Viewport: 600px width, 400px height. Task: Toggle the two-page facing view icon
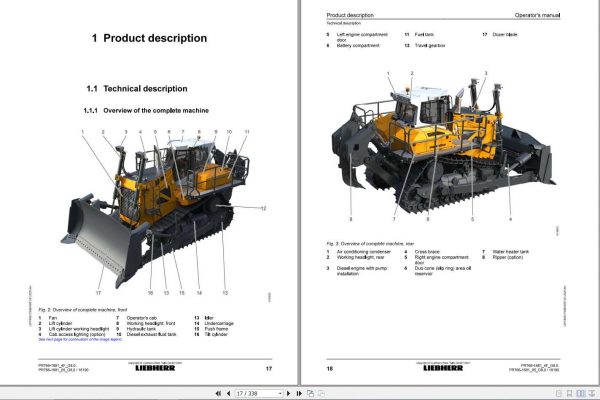point(580,393)
